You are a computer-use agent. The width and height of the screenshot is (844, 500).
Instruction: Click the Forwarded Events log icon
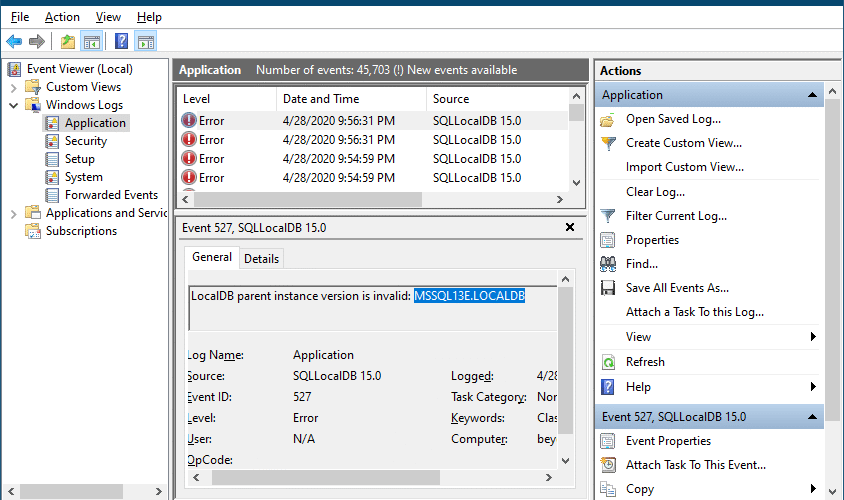pos(52,195)
